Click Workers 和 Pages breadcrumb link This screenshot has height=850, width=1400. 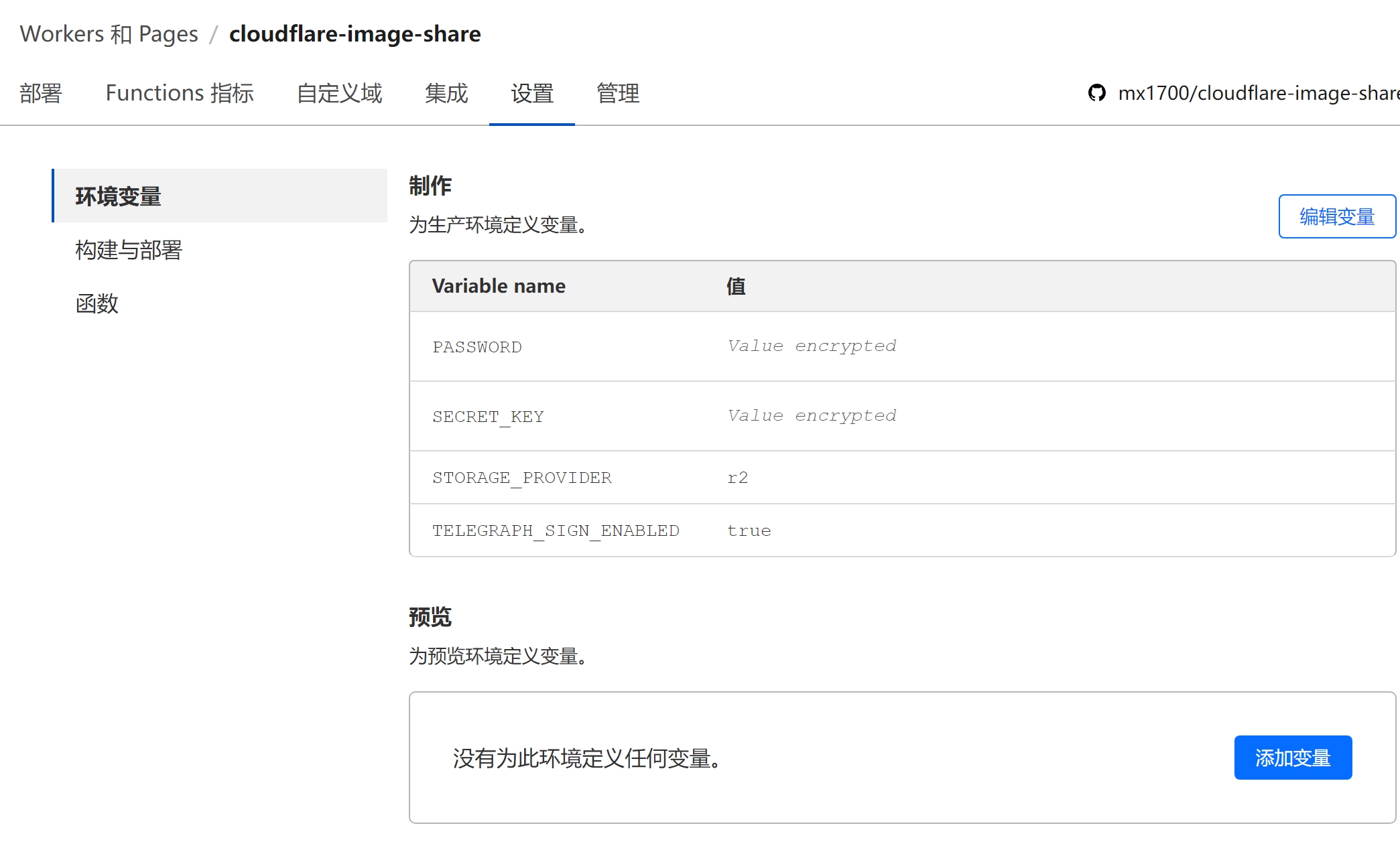click(109, 33)
